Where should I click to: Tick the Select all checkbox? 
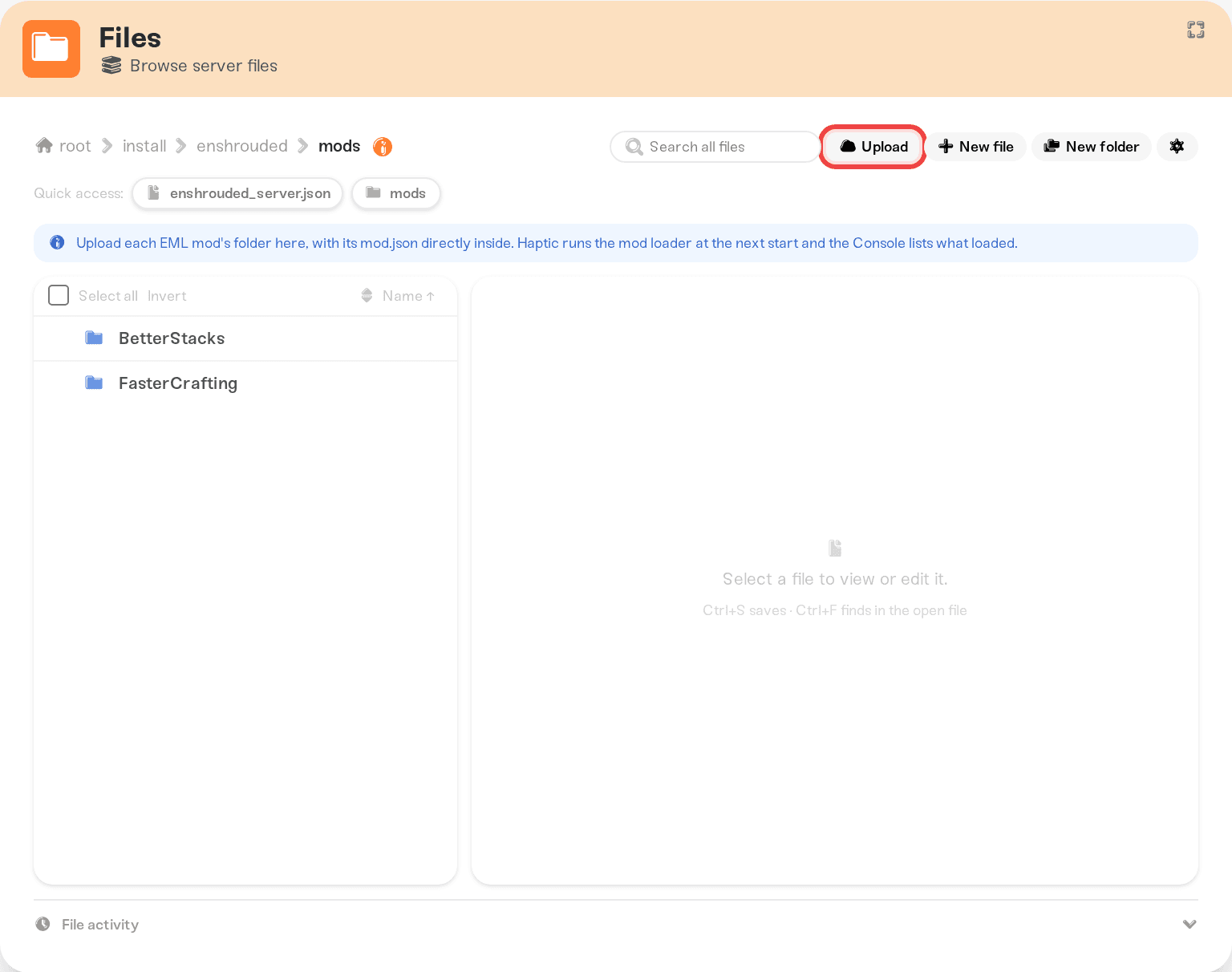(59, 295)
